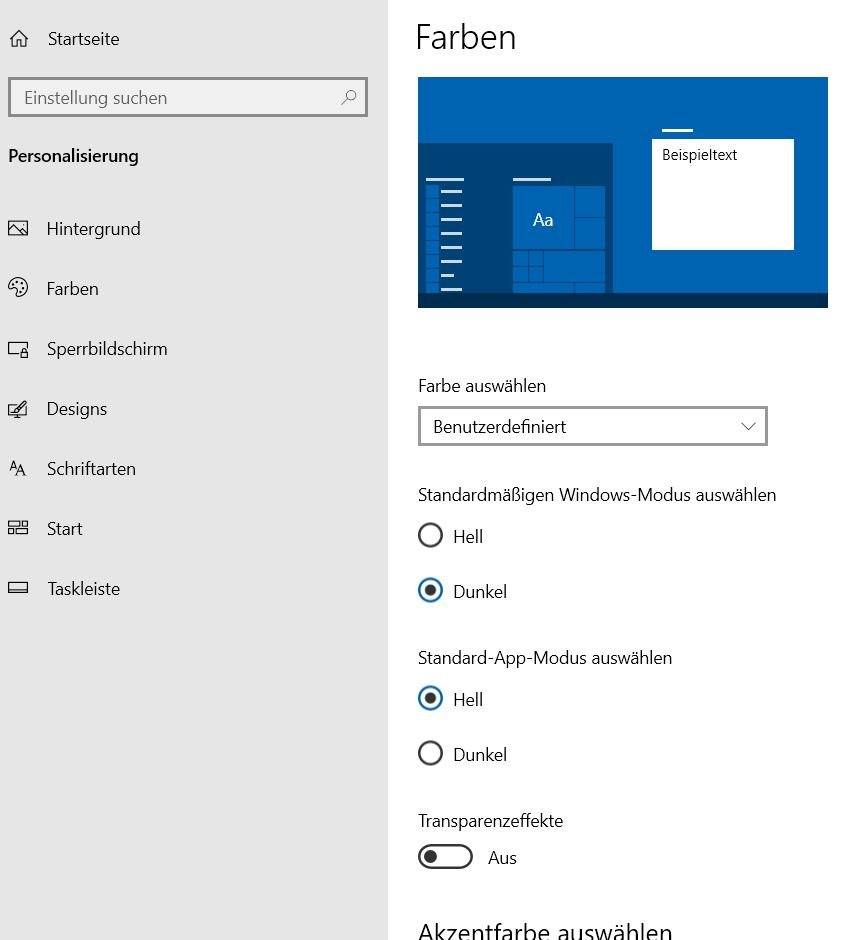Focus the Einstellung suchen field
Screen dimensions: 849x940
tap(188, 97)
